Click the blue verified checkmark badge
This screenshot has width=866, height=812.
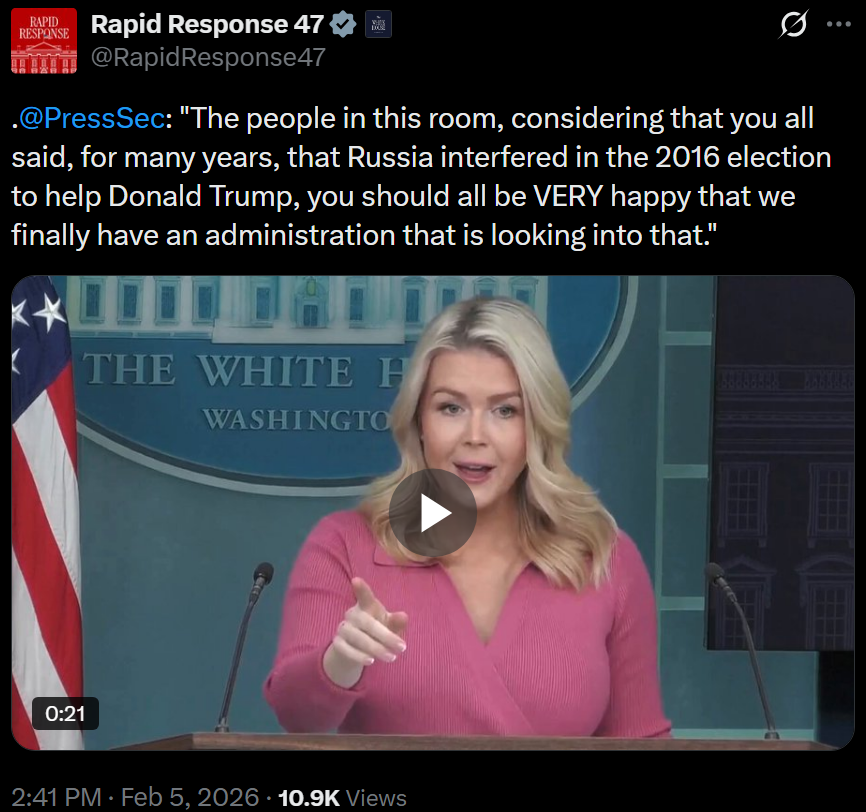(343, 25)
